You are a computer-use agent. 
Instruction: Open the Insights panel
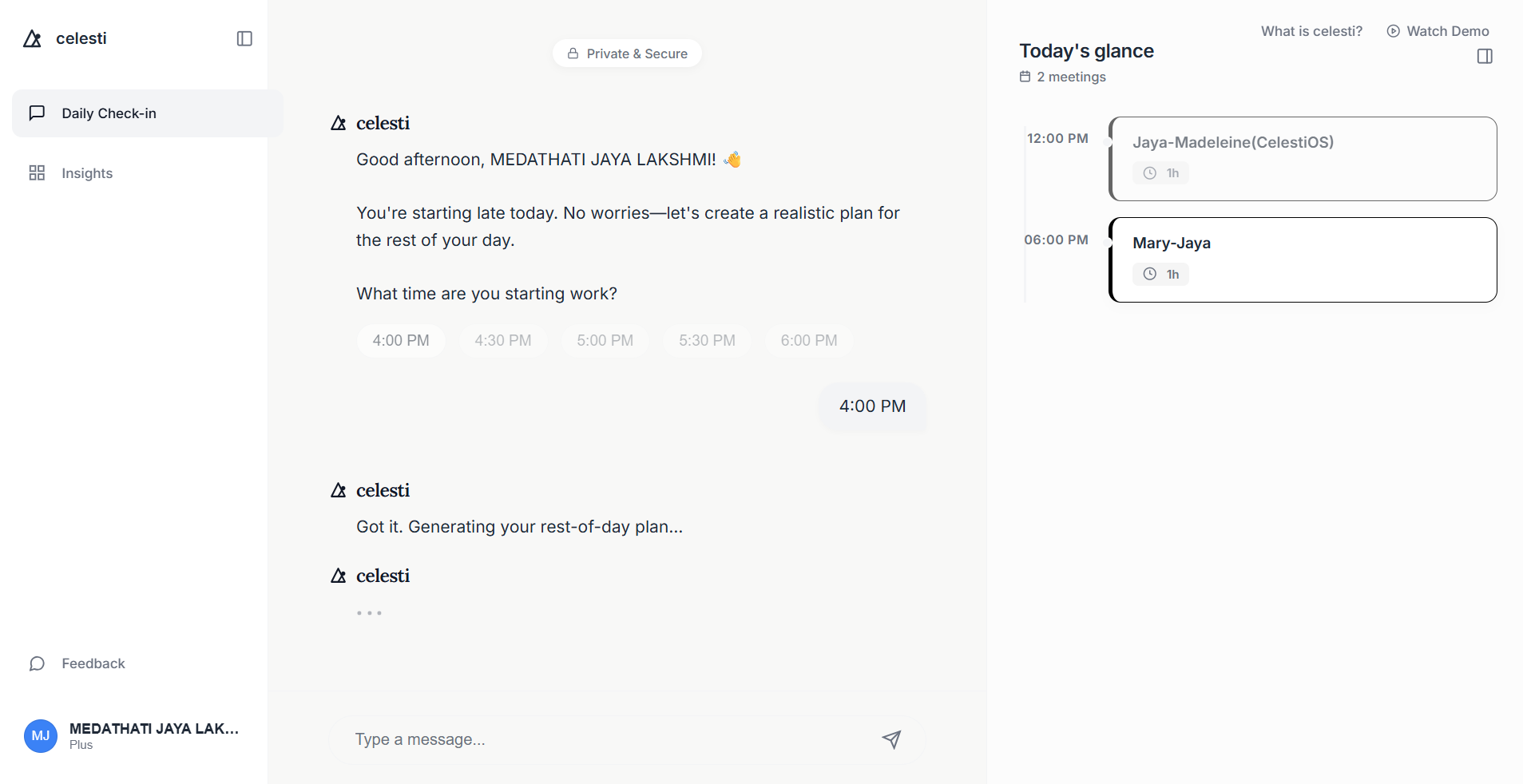(x=88, y=172)
